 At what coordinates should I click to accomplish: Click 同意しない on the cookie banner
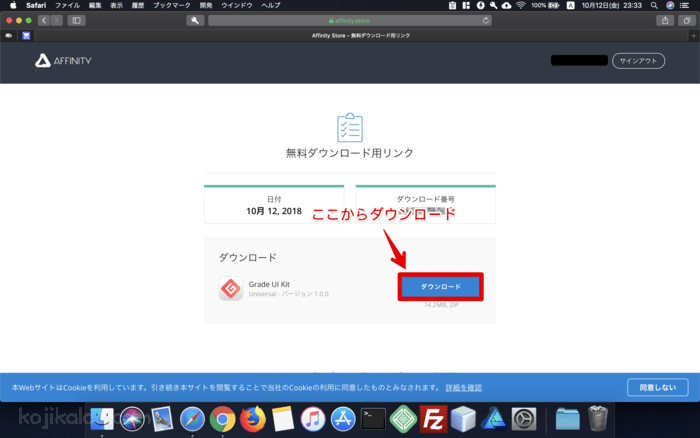[658, 388]
